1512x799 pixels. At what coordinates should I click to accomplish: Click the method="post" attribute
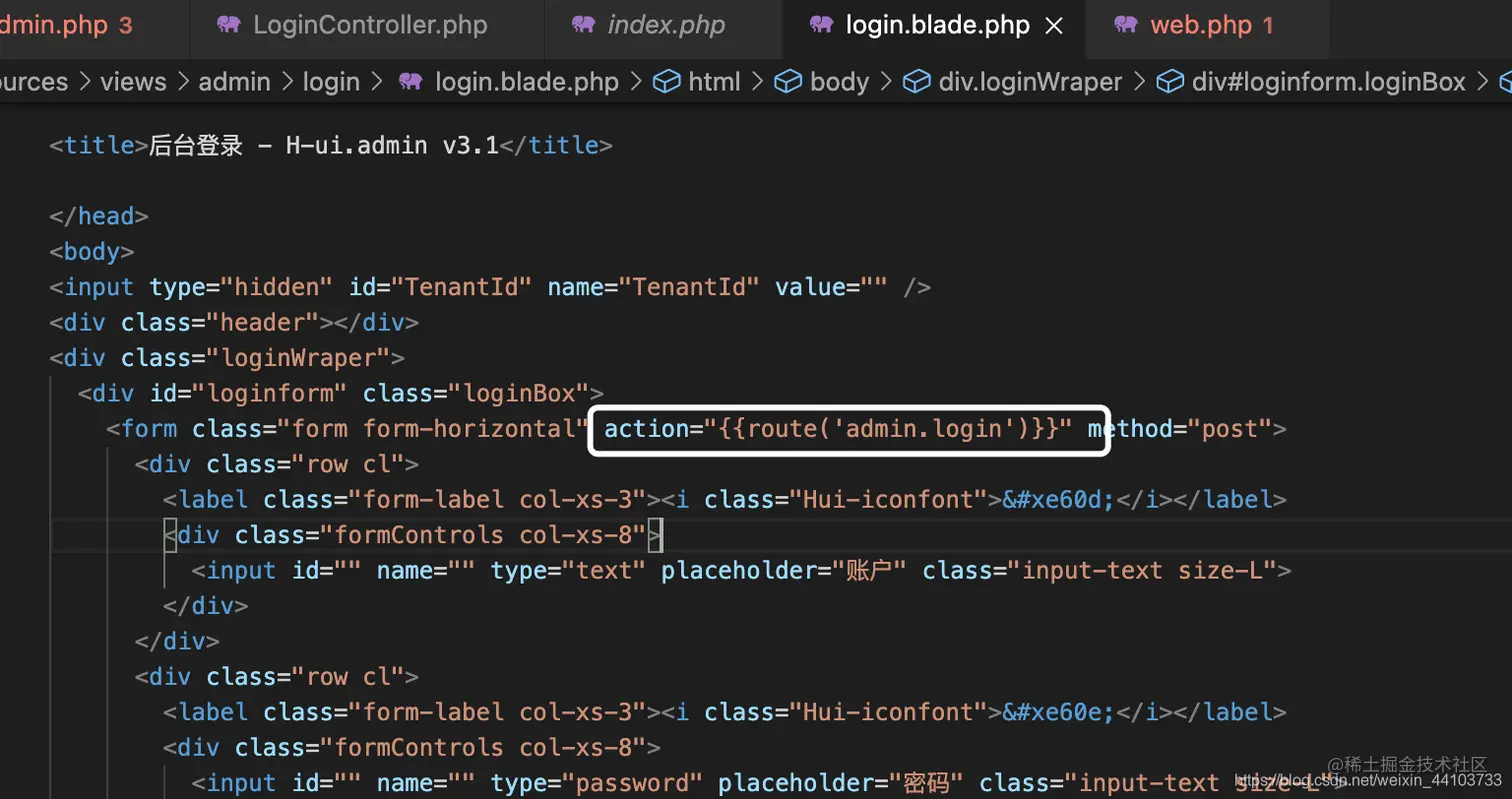[1179, 429]
